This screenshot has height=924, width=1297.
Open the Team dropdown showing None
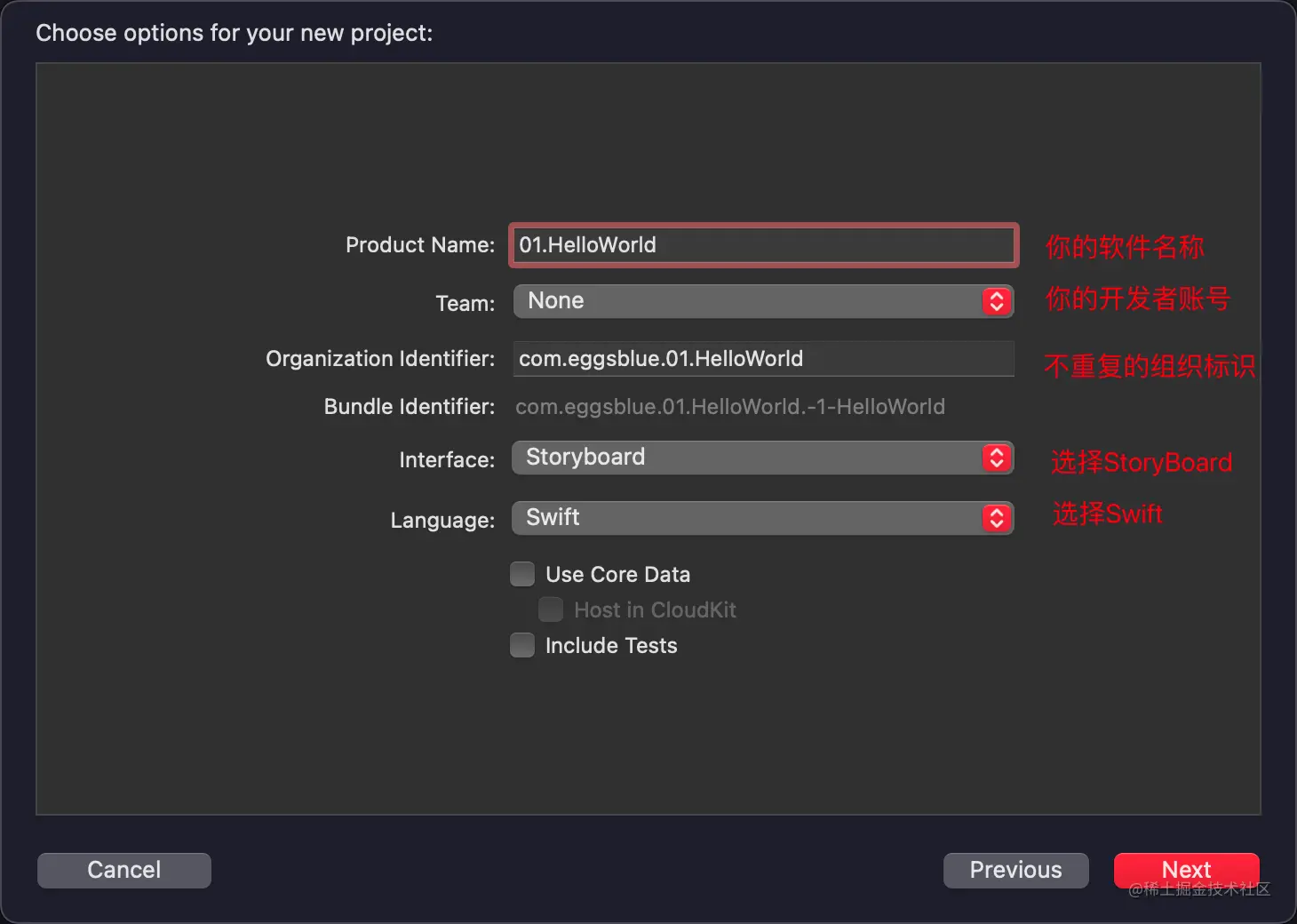coord(746,301)
